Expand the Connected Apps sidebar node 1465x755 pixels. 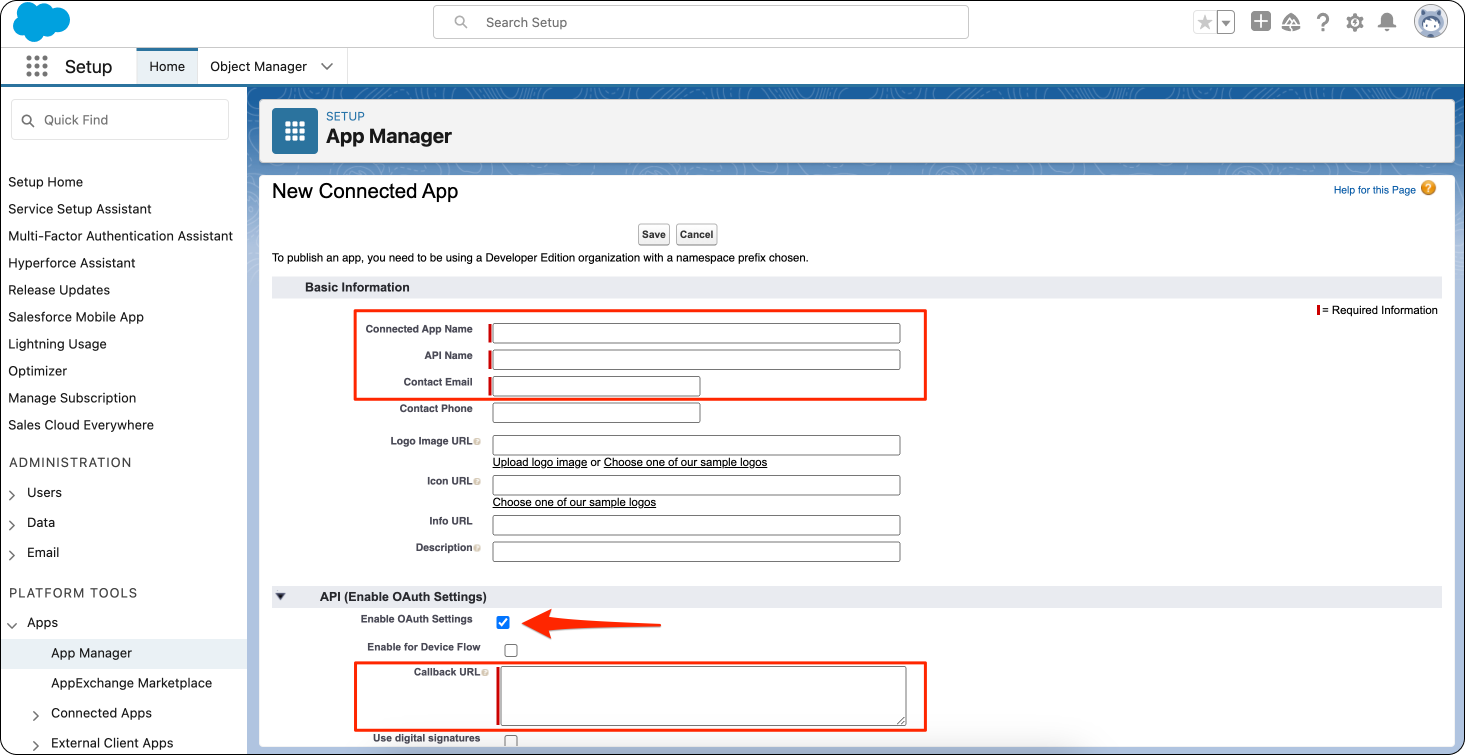pos(36,714)
